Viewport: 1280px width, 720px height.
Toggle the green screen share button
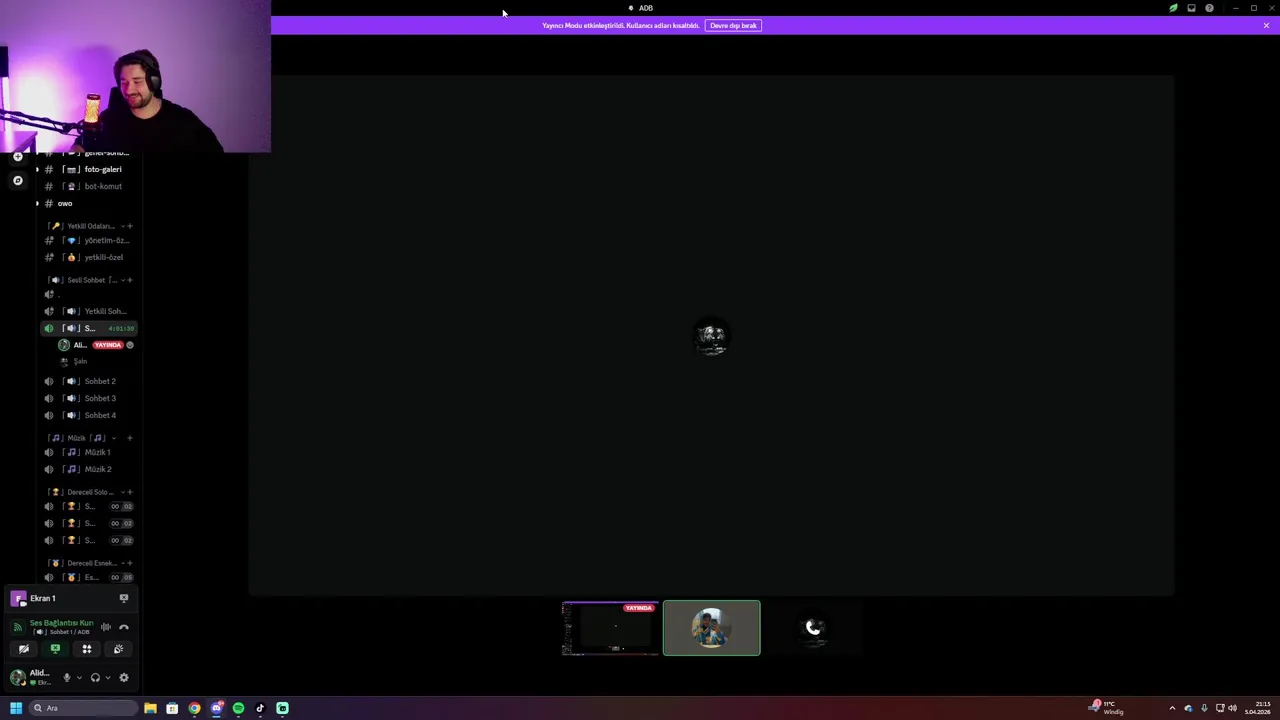pos(55,649)
